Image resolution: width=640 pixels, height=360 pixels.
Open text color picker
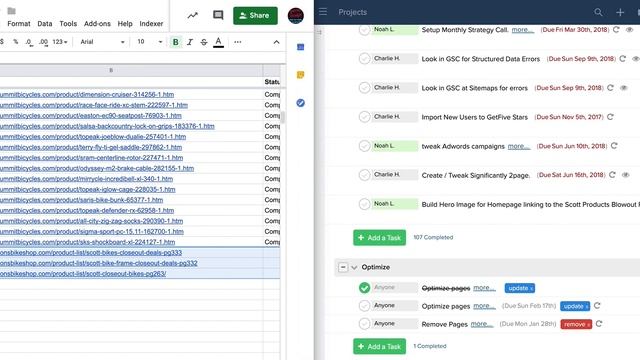point(218,42)
